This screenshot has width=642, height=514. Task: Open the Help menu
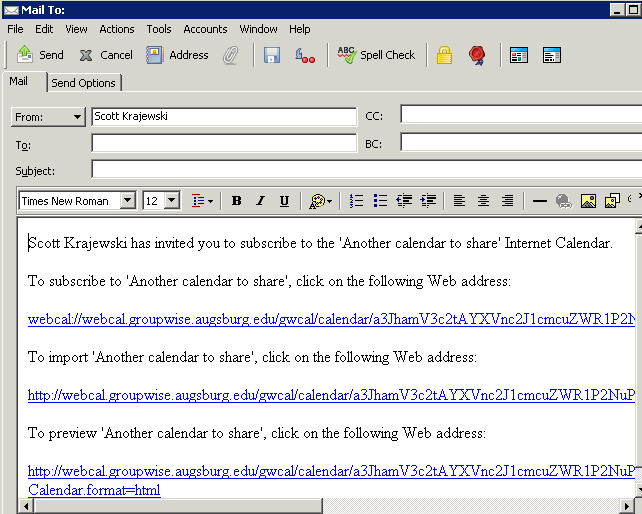(300, 29)
